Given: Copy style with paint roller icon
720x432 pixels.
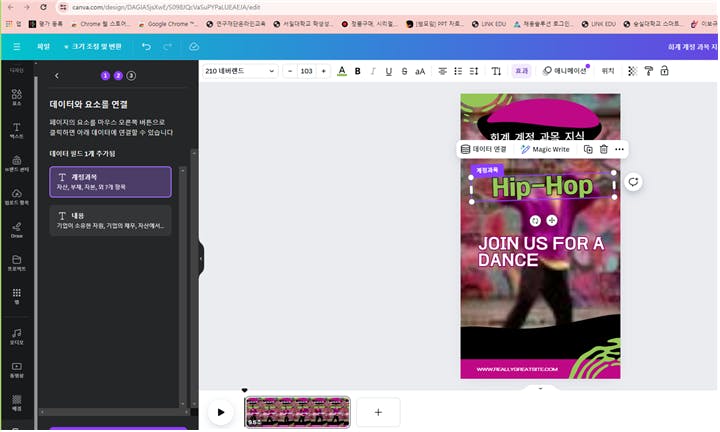Looking at the screenshot, I should 648,71.
